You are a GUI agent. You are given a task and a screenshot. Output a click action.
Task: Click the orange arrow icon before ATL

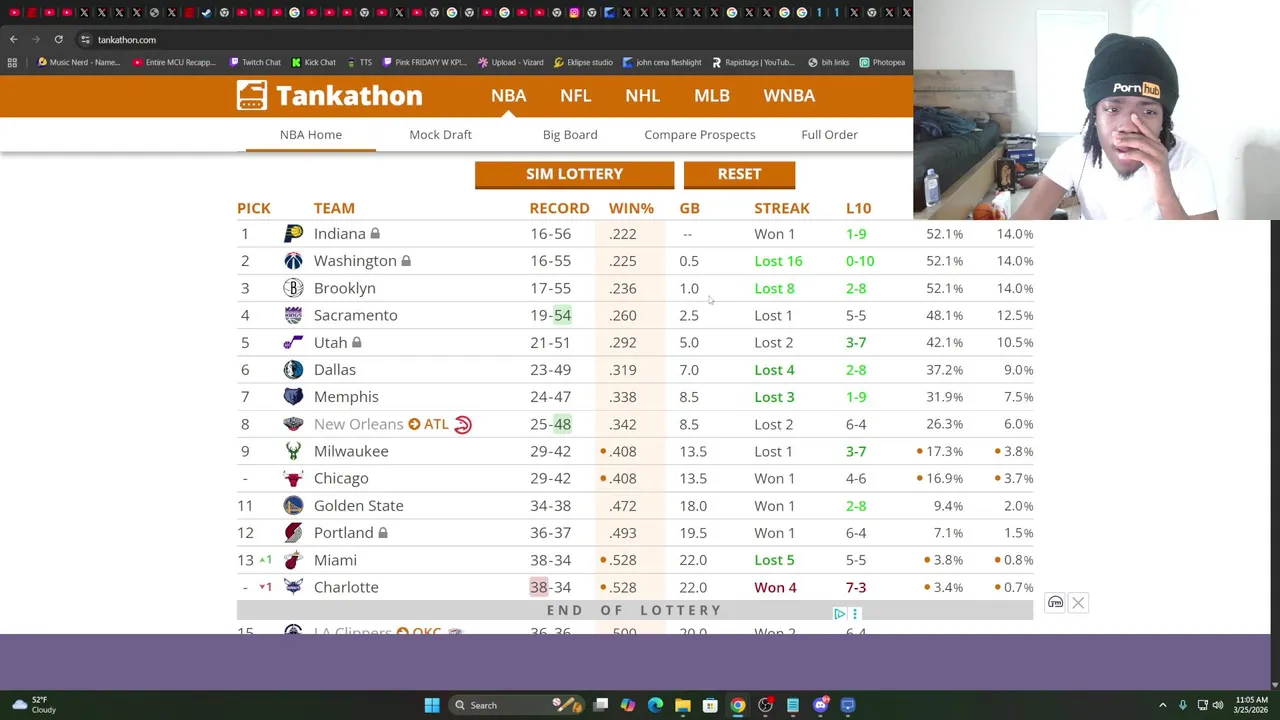click(414, 424)
